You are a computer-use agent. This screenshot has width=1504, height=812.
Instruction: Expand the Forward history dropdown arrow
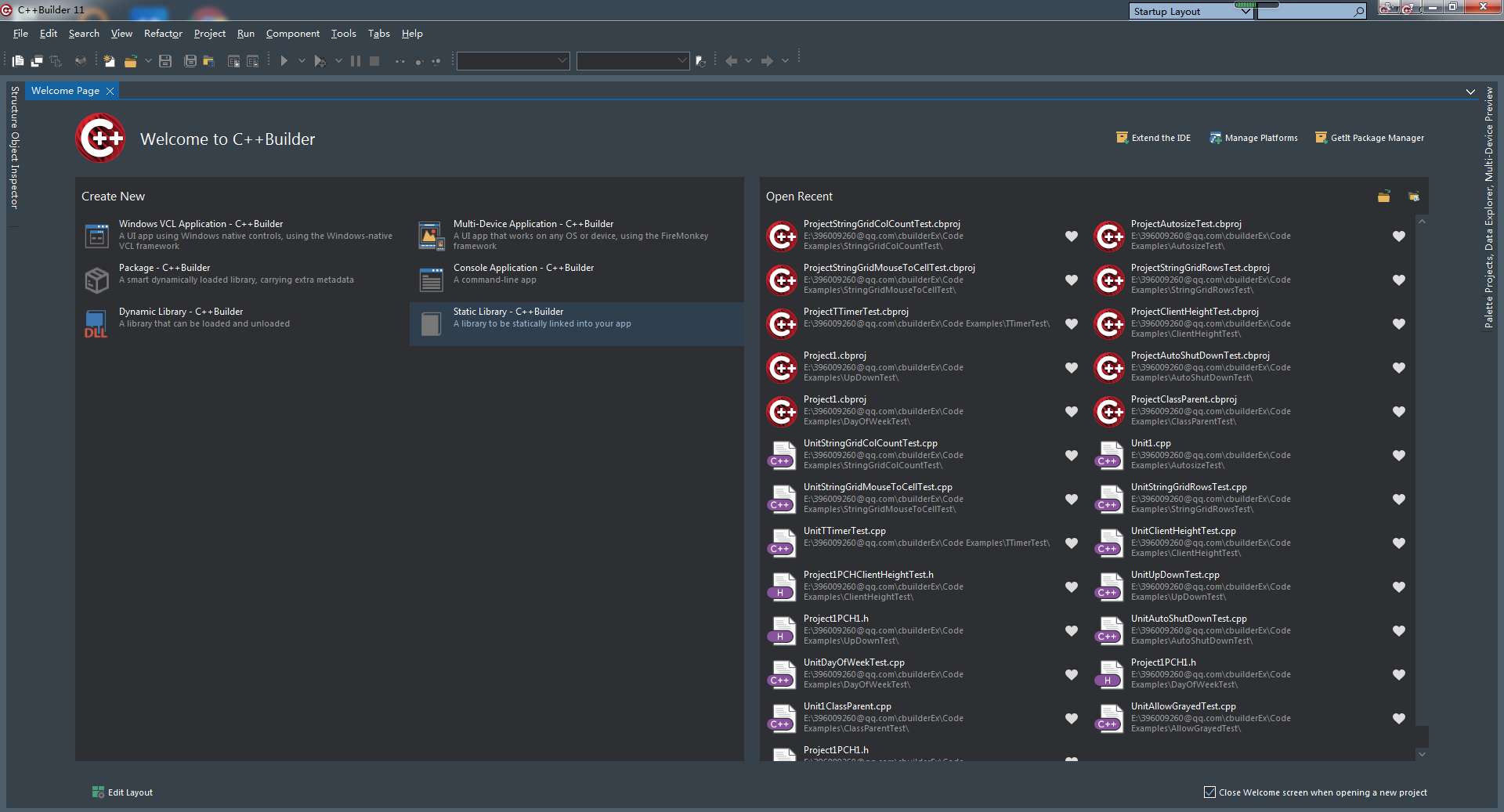click(786, 61)
